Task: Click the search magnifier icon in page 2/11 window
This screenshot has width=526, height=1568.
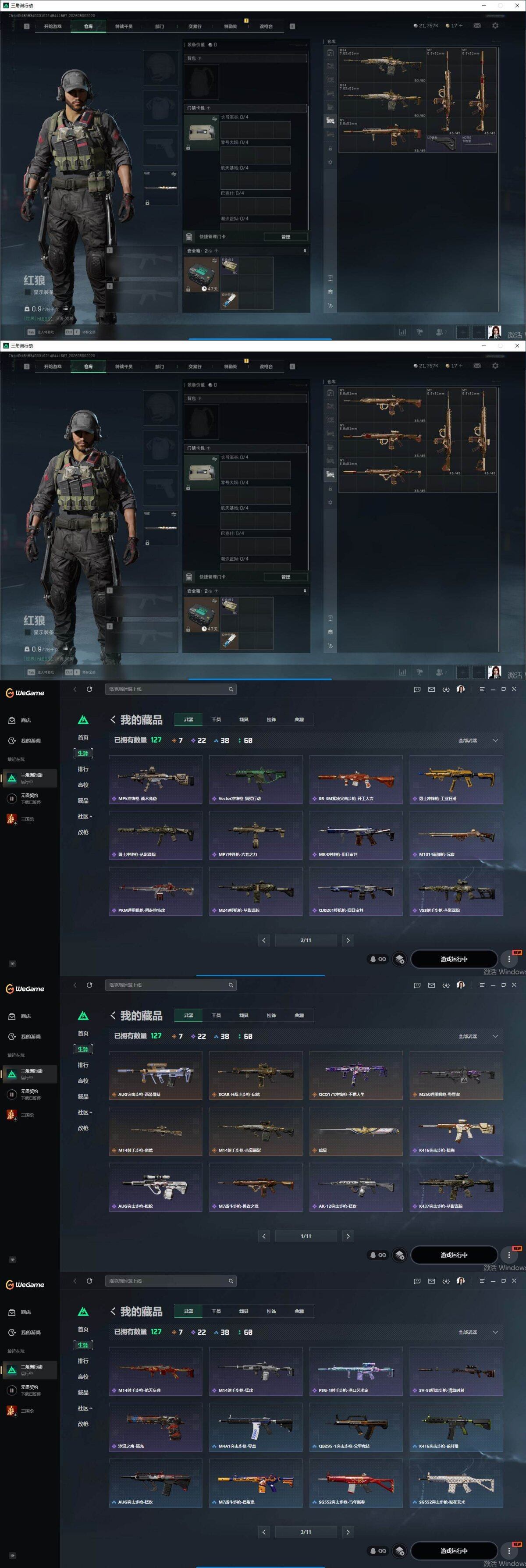Action: point(231,689)
